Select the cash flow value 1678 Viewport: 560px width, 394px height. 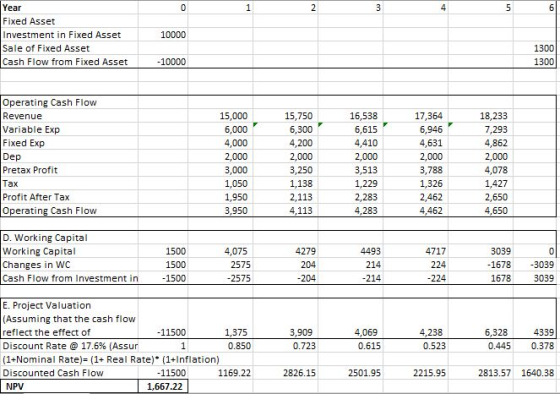[x=500, y=278]
